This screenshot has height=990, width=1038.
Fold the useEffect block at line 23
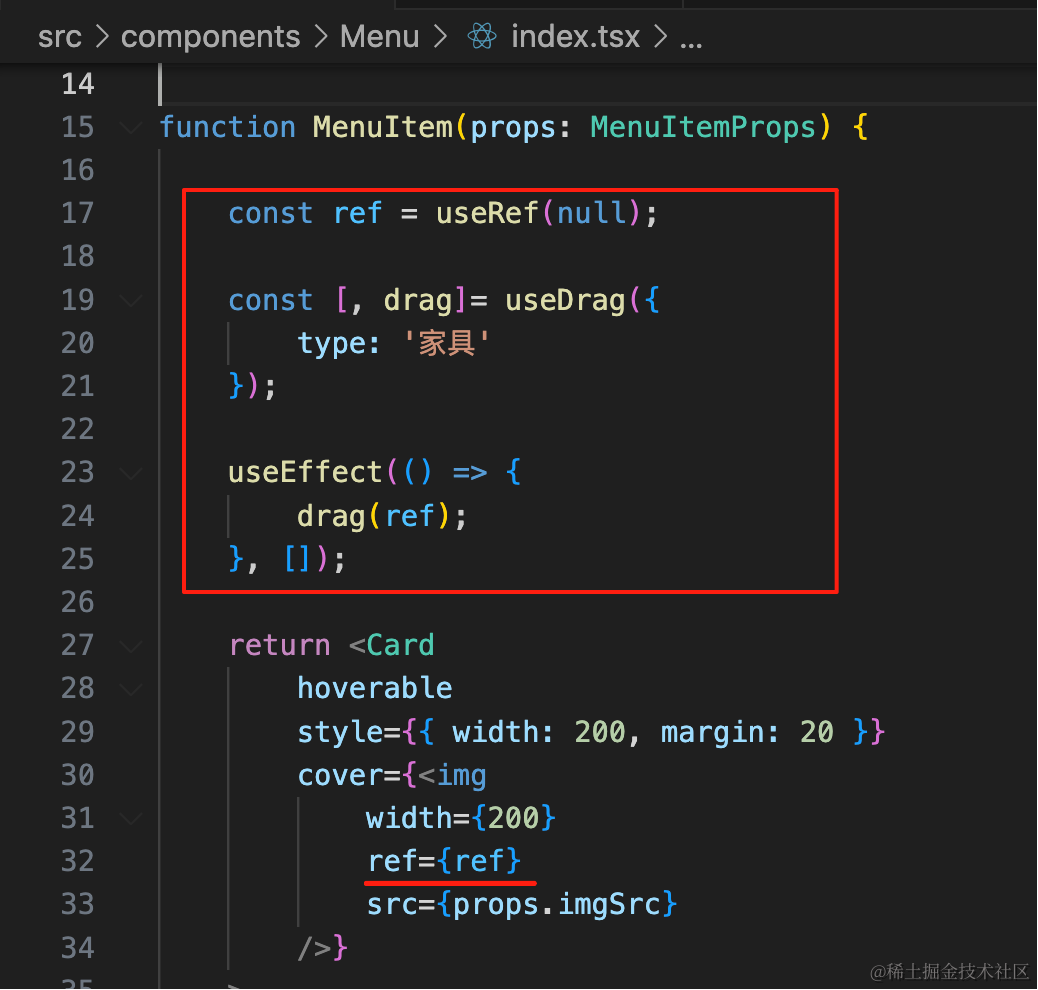coord(131,473)
